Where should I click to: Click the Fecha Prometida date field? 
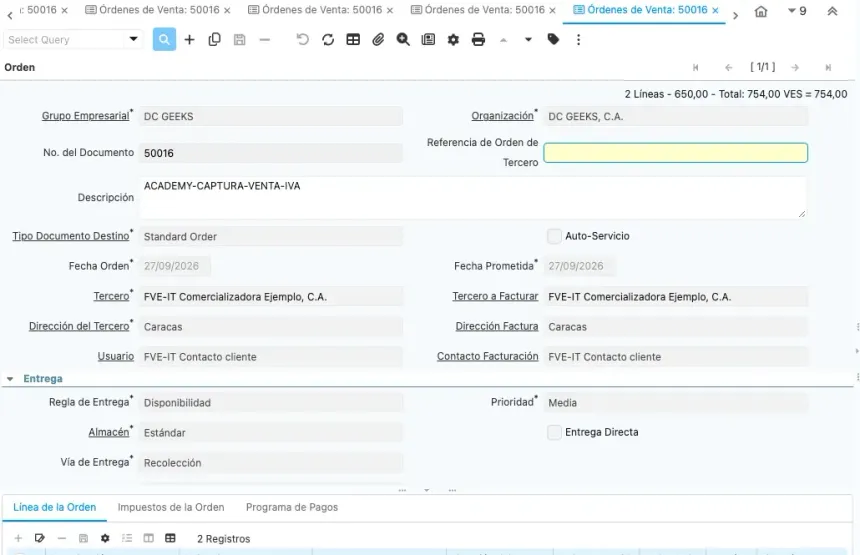(x=580, y=266)
